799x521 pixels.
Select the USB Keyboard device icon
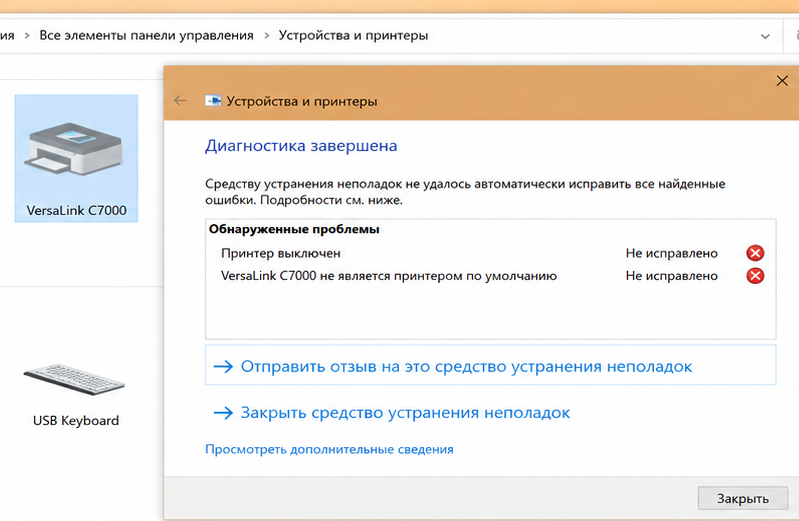coord(74,379)
